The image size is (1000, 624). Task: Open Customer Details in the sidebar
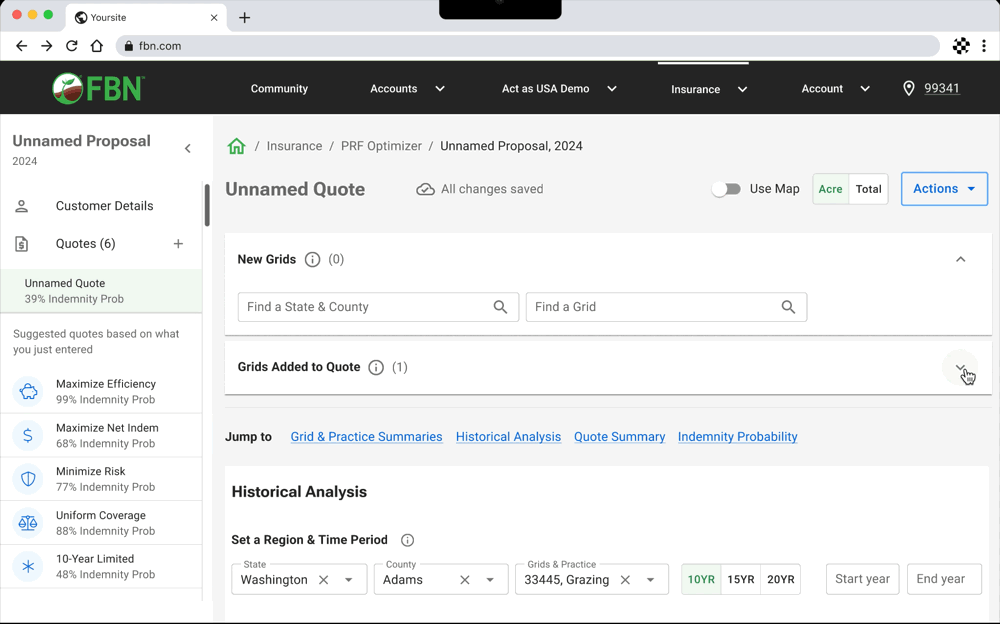(x=102, y=206)
